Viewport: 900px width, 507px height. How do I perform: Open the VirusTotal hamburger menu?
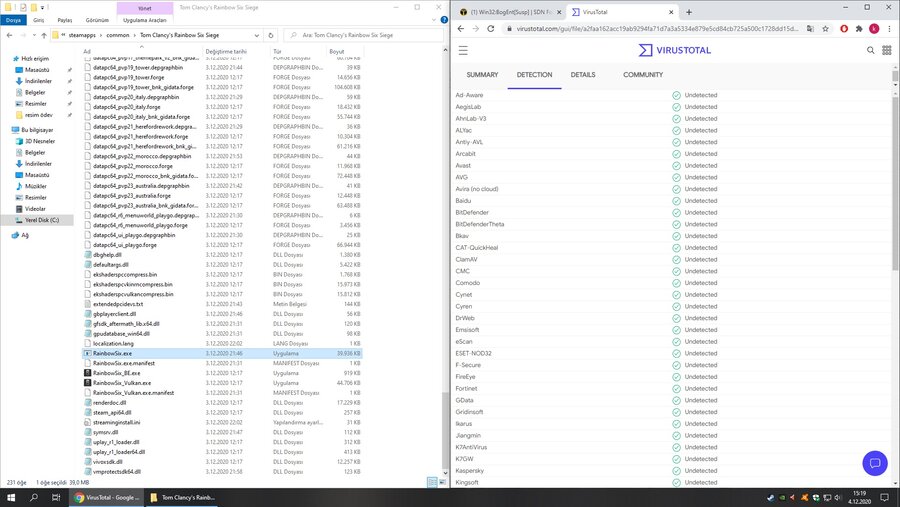click(463, 51)
